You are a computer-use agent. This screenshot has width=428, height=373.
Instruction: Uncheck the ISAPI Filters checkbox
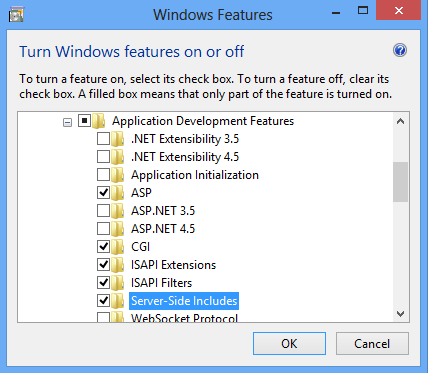(x=103, y=283)
